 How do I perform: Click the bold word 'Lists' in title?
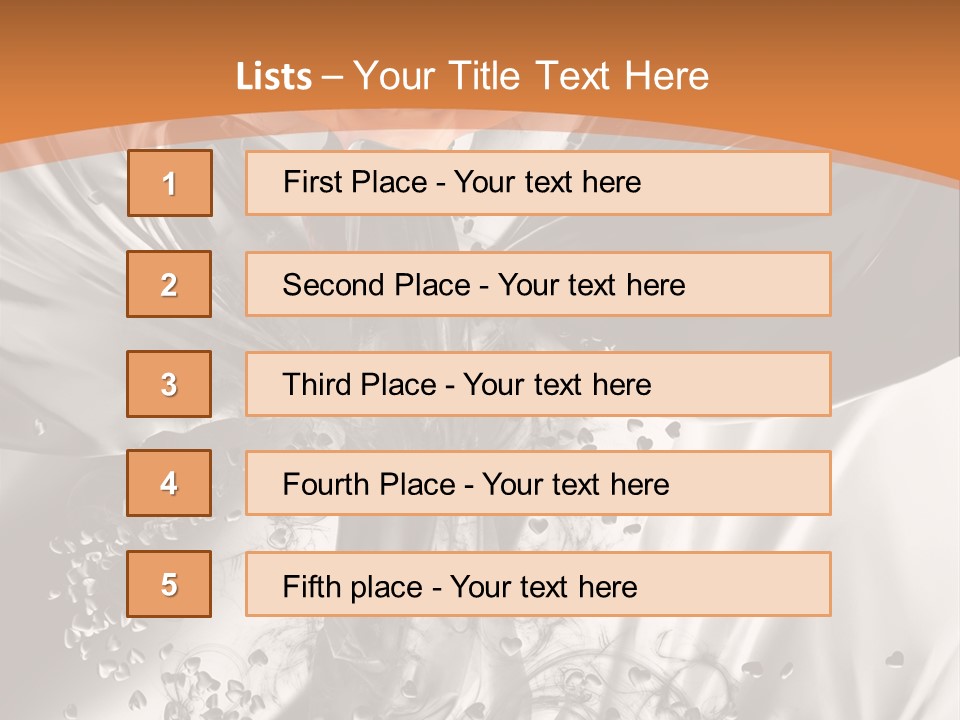point(273,77)
